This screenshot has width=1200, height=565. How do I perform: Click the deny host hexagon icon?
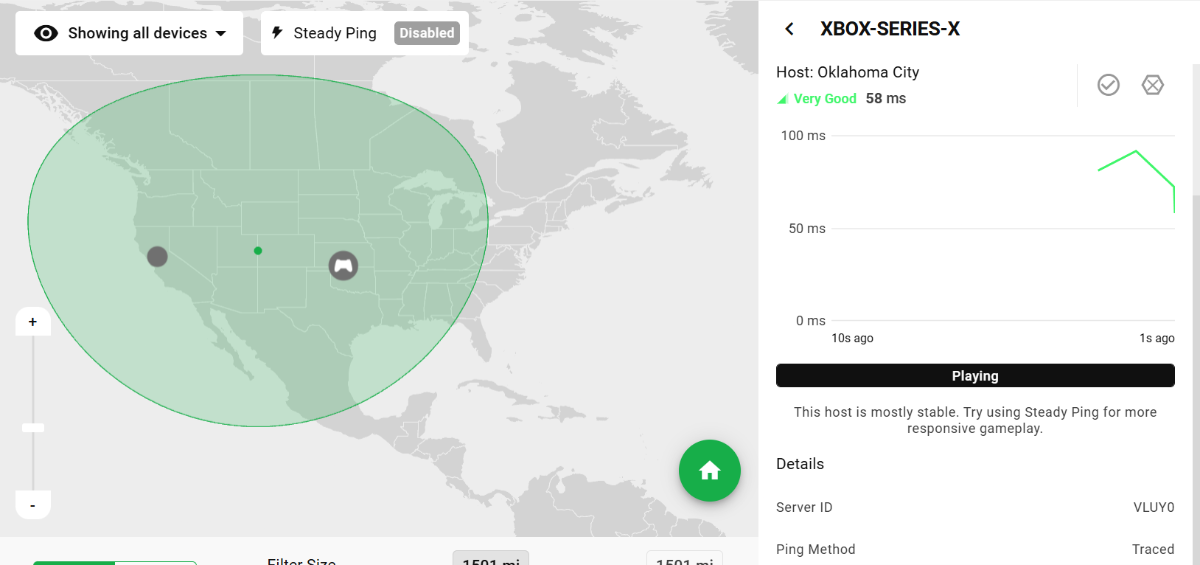pos(1153,85)
